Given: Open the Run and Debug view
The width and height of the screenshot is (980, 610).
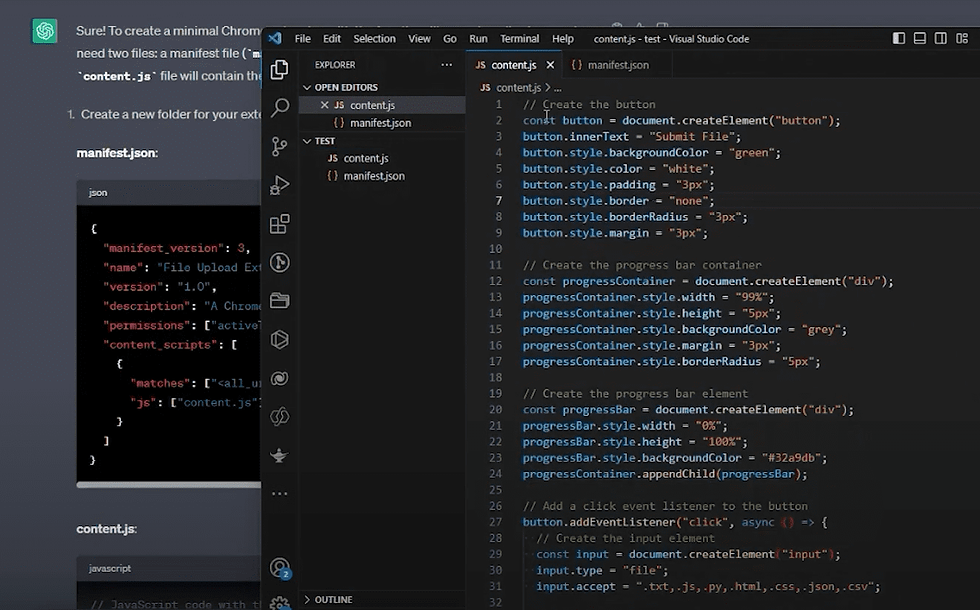Looking at the screenshot, I should tap(279, 185).
